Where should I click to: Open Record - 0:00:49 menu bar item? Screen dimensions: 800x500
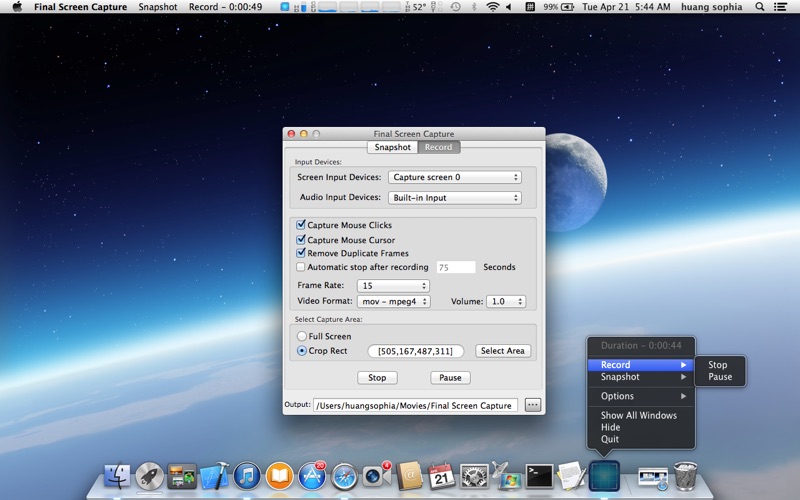[x=225, y=7]
